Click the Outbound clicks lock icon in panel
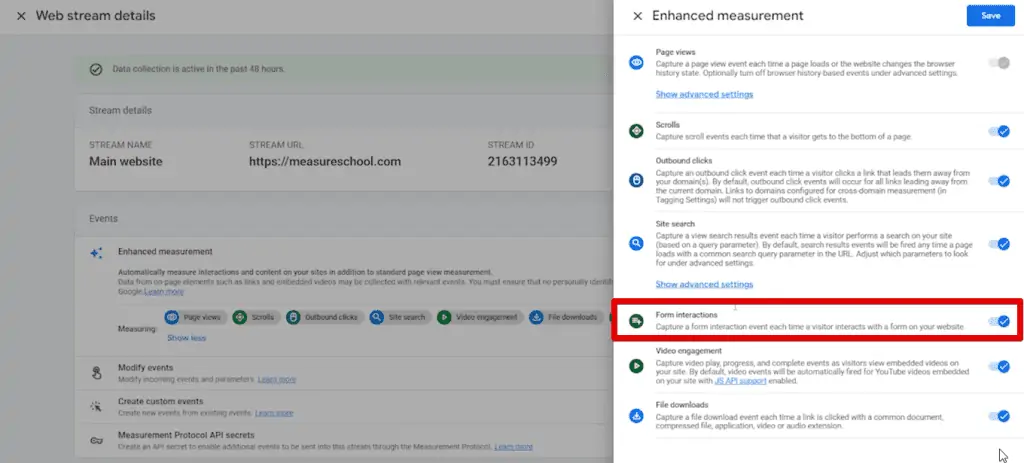1024x463 pixels. pyautogui.click(x=636, y=181)
